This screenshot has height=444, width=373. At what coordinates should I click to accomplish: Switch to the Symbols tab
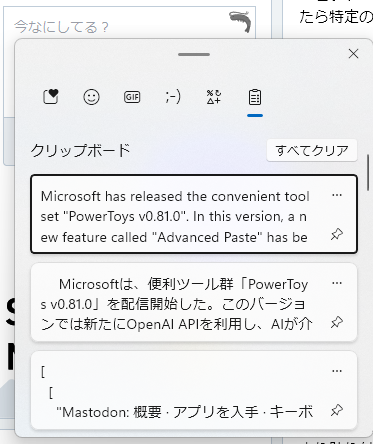tap(214, 97)
